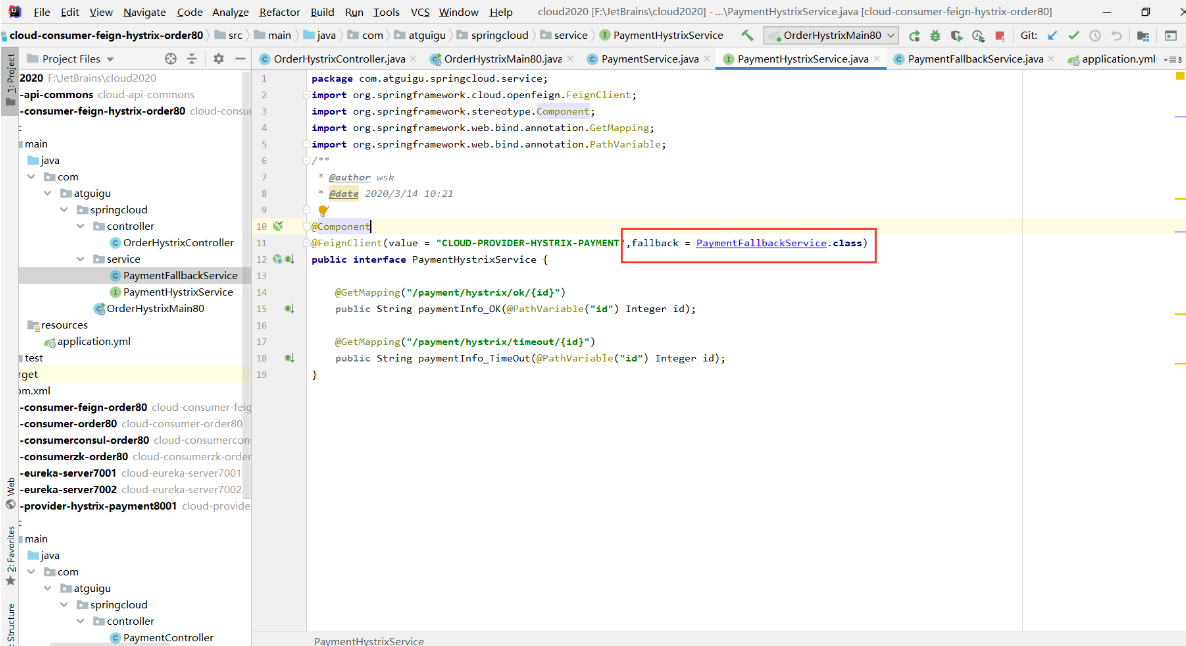Image resolution: width=1186 pixels, height=646 pixels.
Task: Open the Project Files view dropdown
Action: (77, 59)
